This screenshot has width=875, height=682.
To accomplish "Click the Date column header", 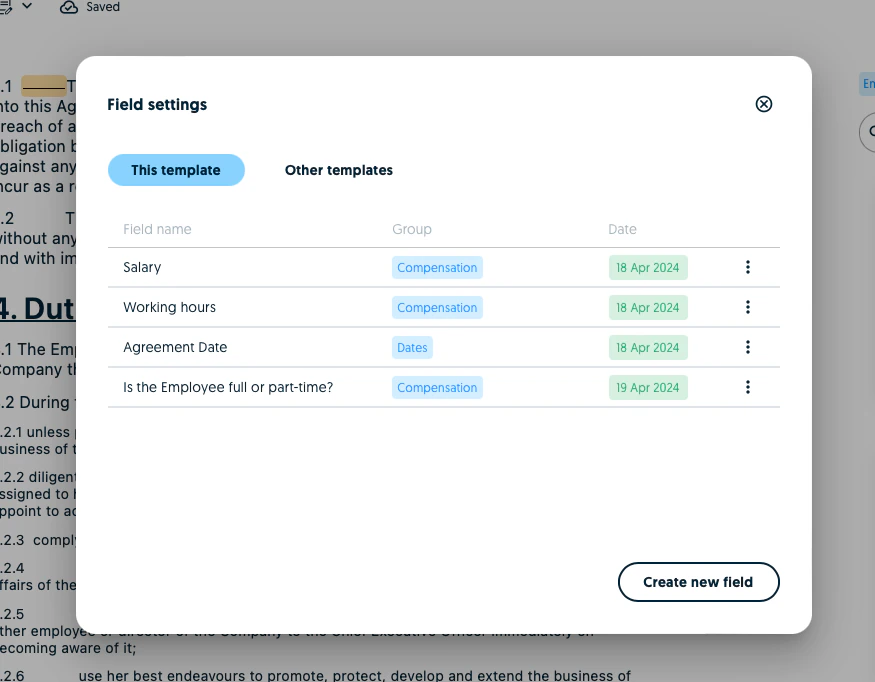I will pos(622,229).
